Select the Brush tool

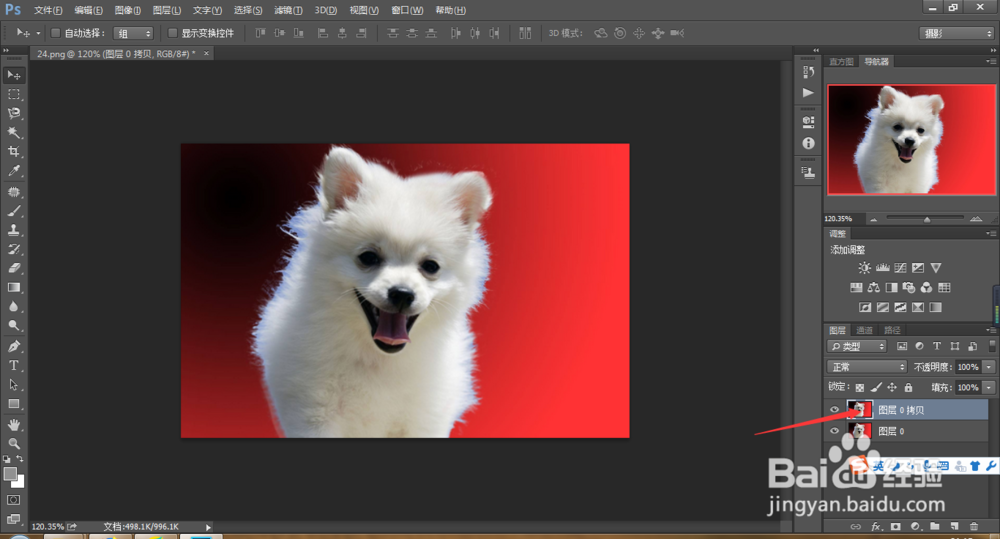pyautogui.click(x=14, y=211)
